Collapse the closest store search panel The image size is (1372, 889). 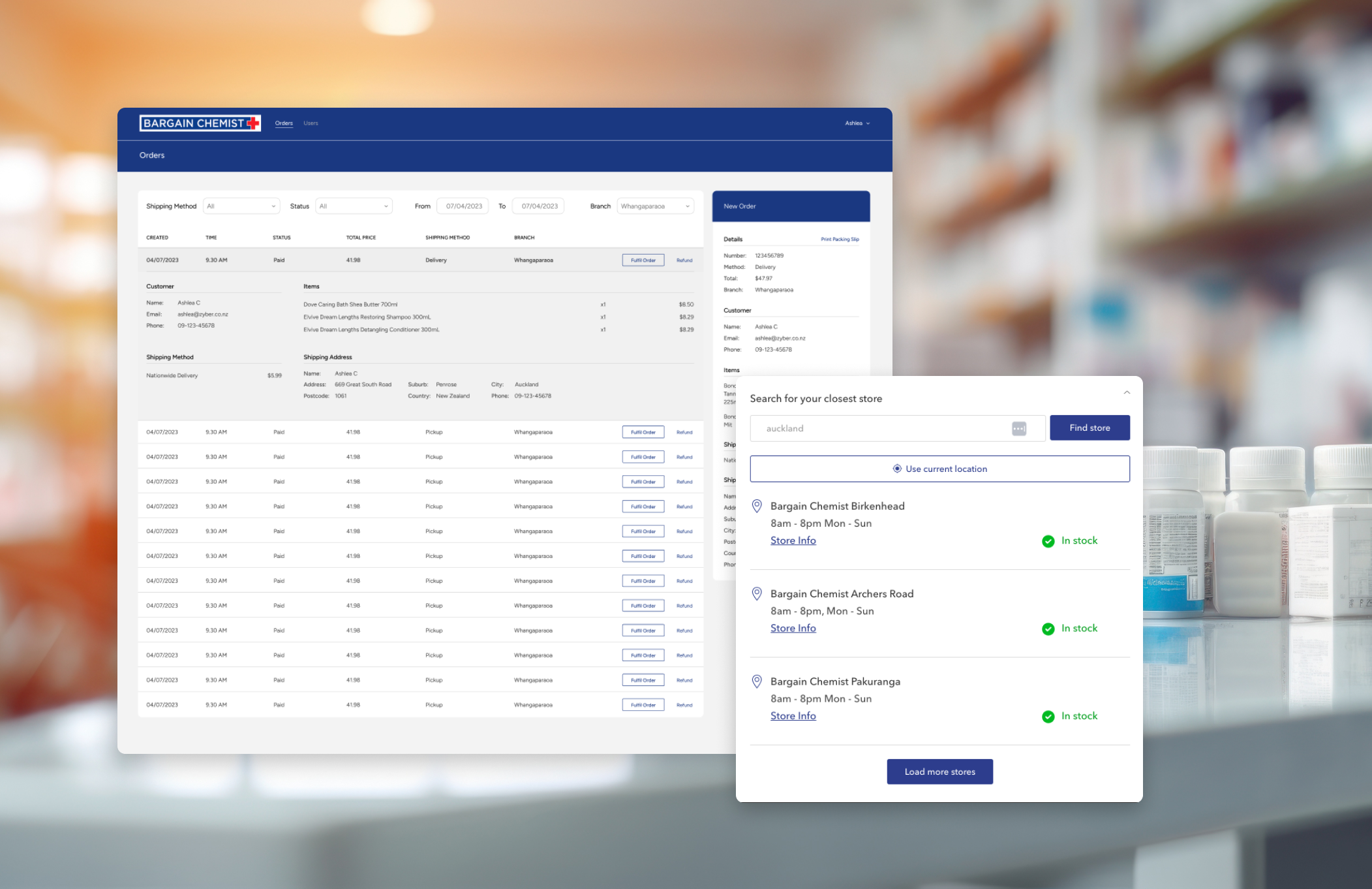(1127, 392)
